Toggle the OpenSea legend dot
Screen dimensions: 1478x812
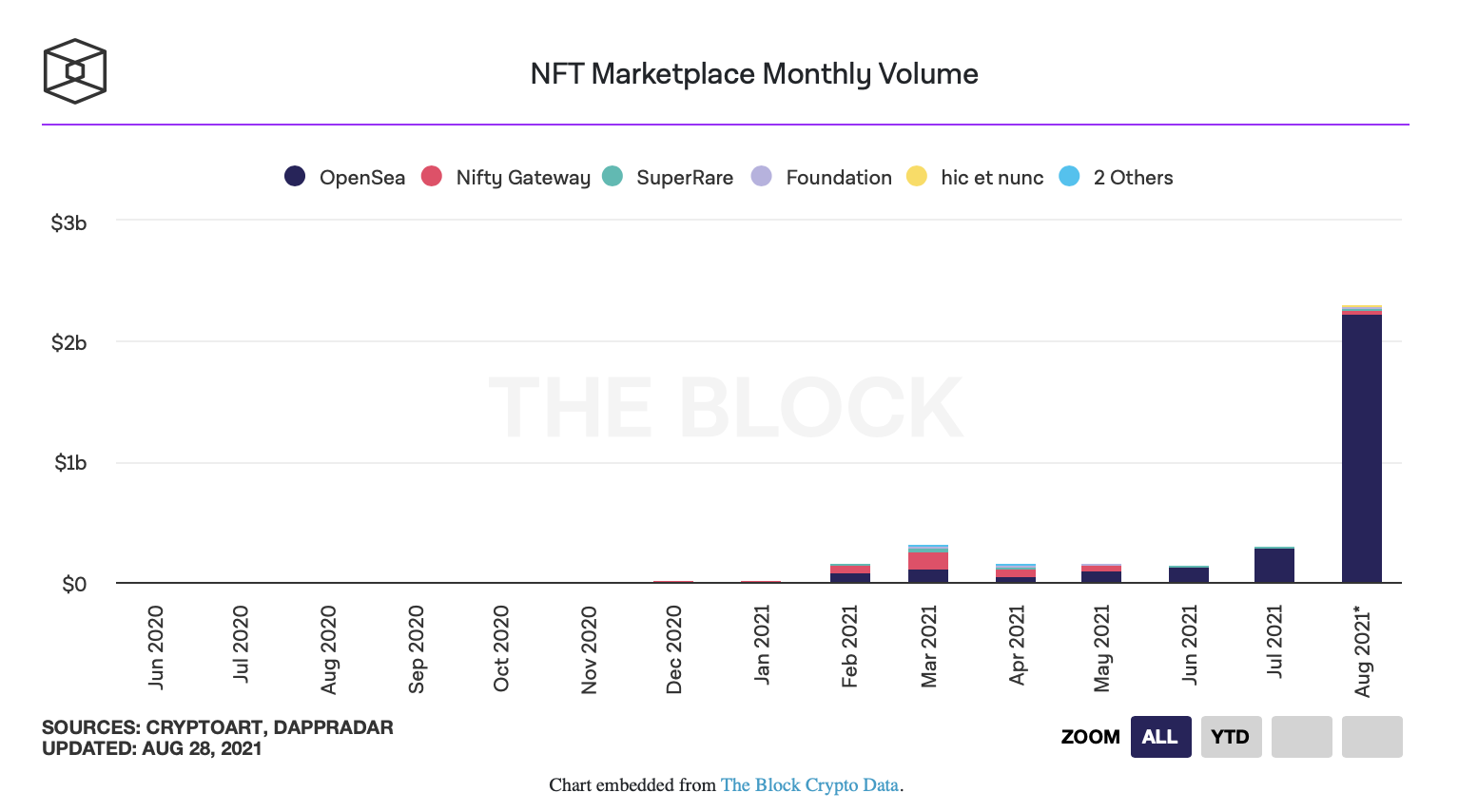(295, 177)
